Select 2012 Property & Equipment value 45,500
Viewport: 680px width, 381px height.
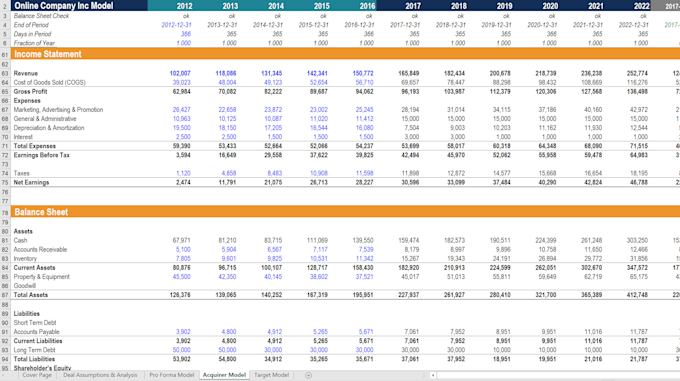182,277
